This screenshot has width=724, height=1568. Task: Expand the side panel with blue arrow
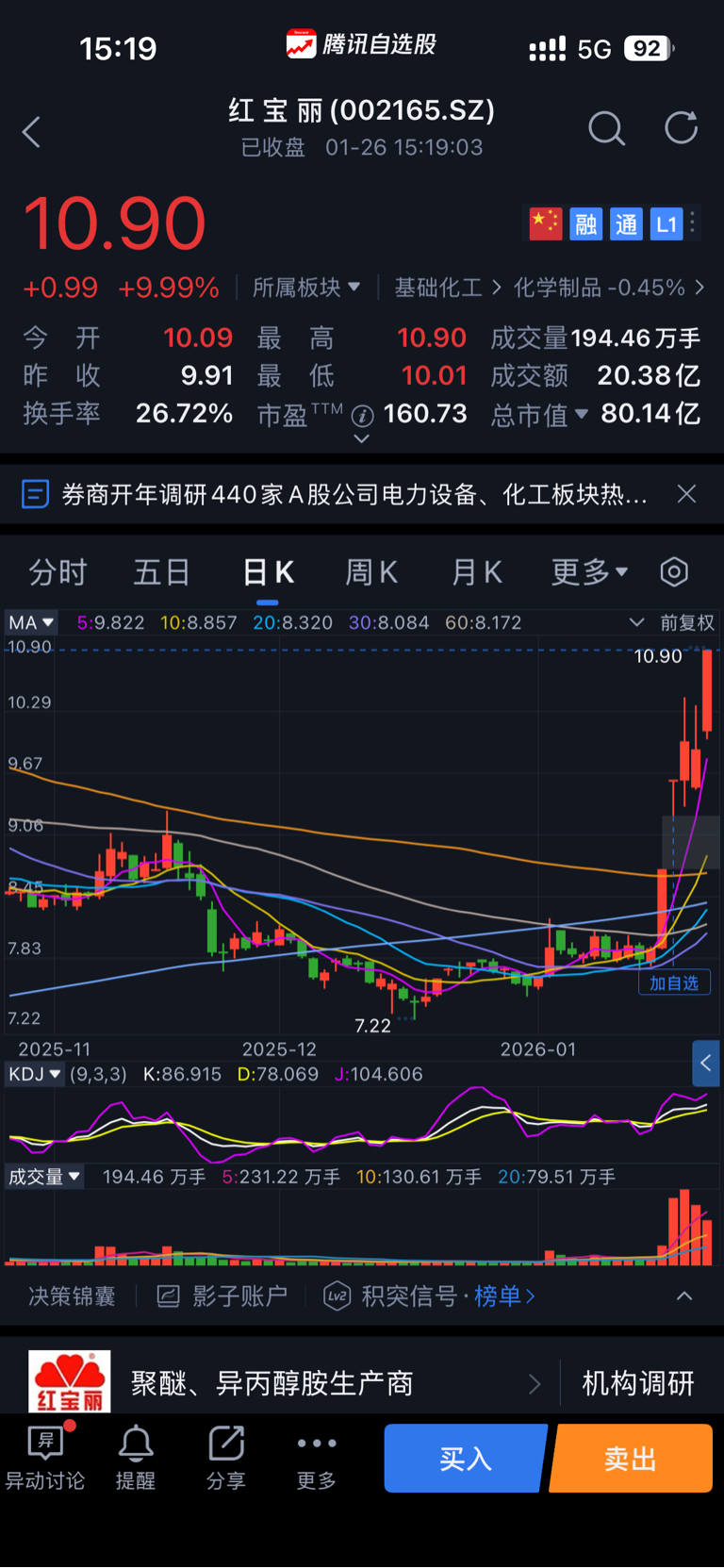point(706,1064)
